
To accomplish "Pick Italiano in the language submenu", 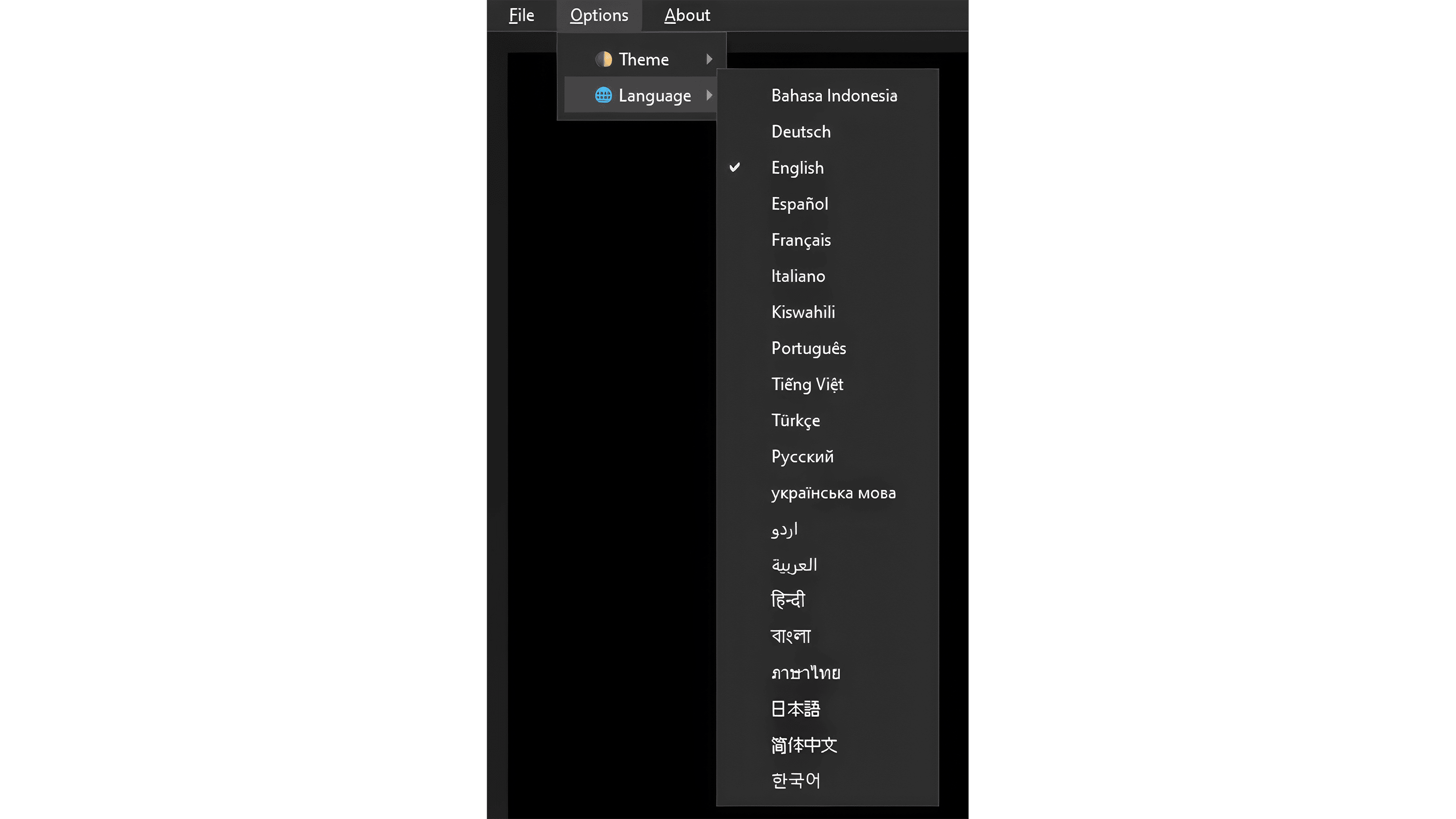I will (798, 276).
